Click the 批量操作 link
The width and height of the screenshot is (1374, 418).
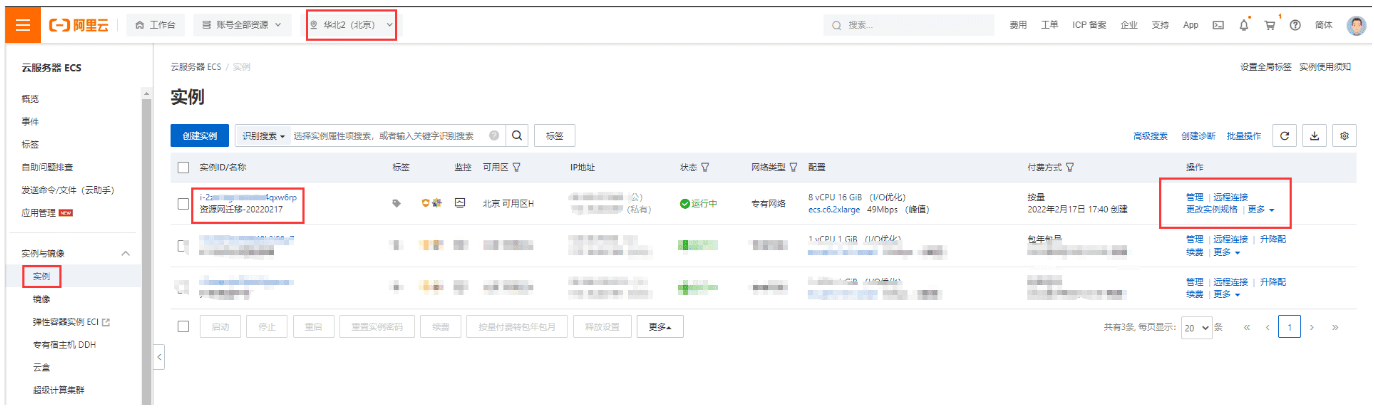[1244, 136]
